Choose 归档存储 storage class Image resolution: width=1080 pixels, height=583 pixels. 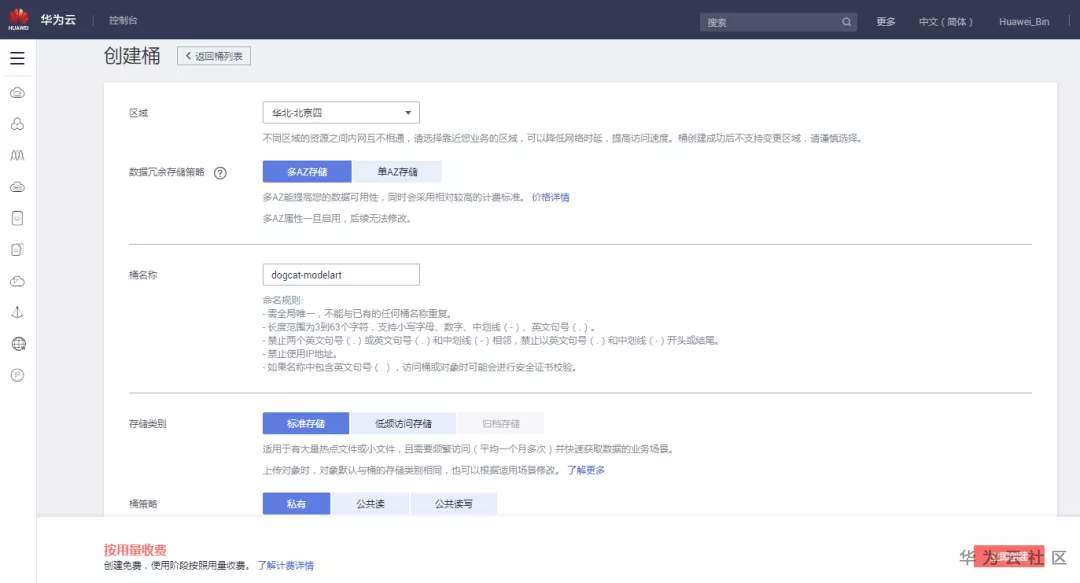tap(501, 423)
